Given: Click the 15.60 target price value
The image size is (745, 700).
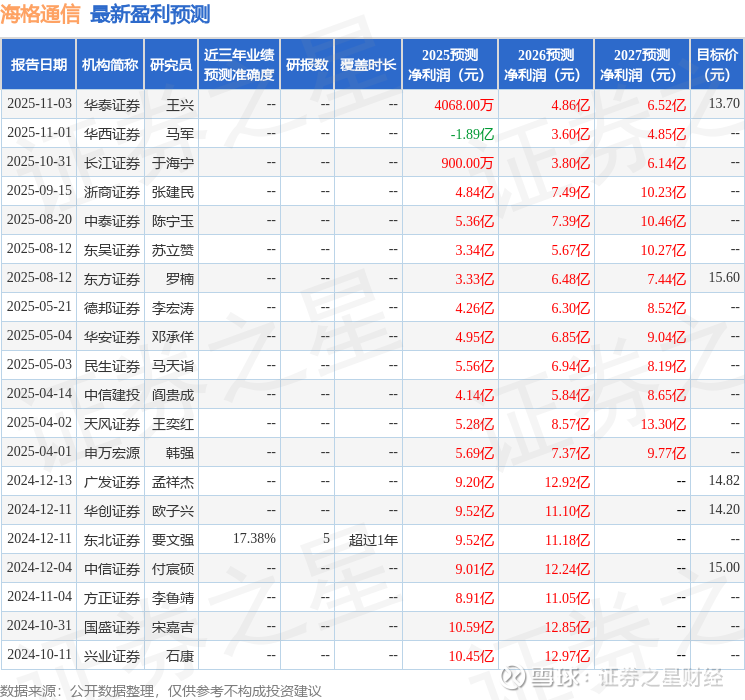Looking at the screenshot, I should point(724,277).
